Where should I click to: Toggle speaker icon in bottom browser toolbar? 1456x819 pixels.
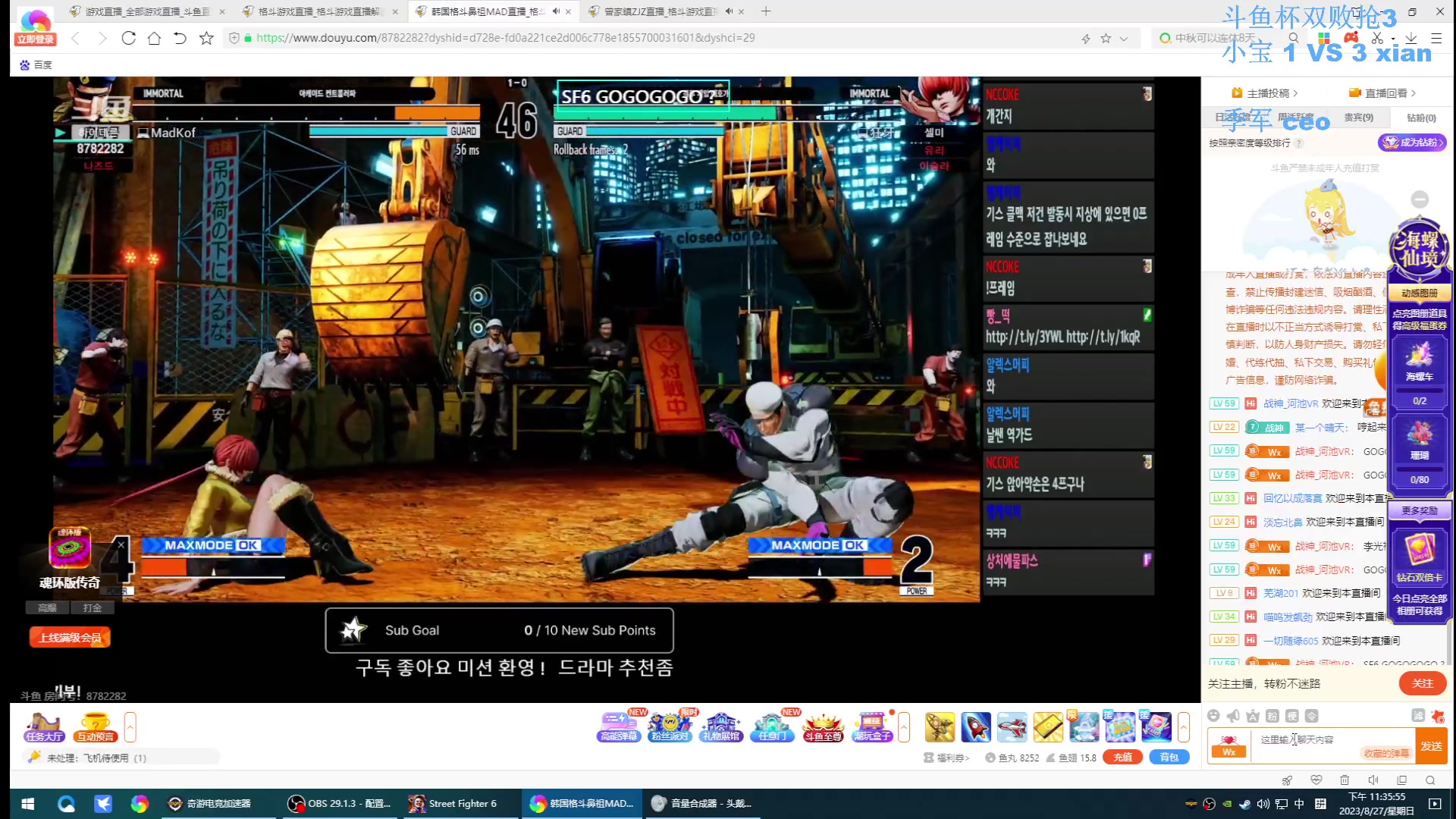[1373, 780]
